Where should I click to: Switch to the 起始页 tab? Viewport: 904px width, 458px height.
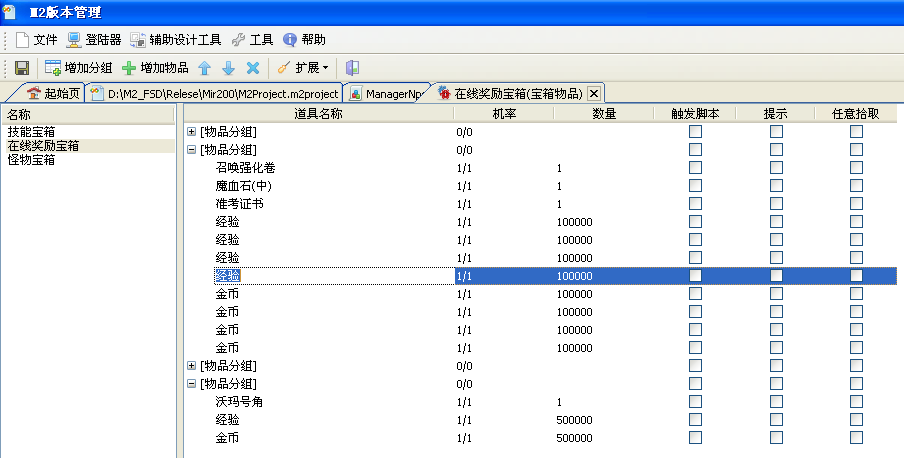click(x=54, y=93)
